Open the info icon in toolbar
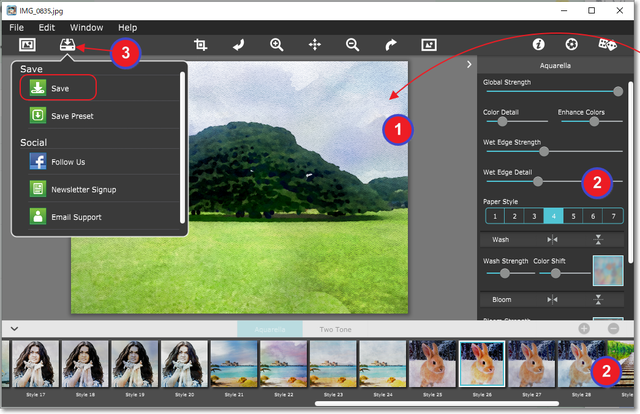Viewport: 640px width, 414px height. (536, 45)
